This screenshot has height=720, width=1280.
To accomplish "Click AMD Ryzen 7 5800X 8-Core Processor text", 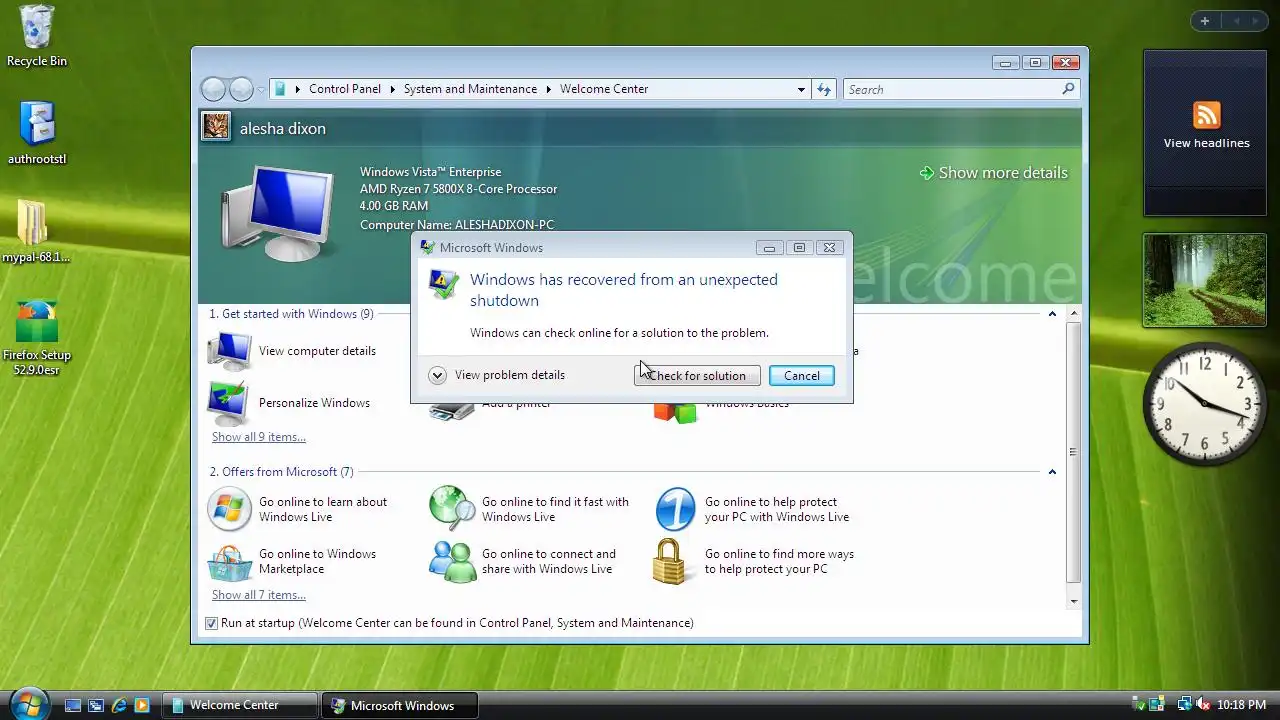I will (x=459, y=189).
